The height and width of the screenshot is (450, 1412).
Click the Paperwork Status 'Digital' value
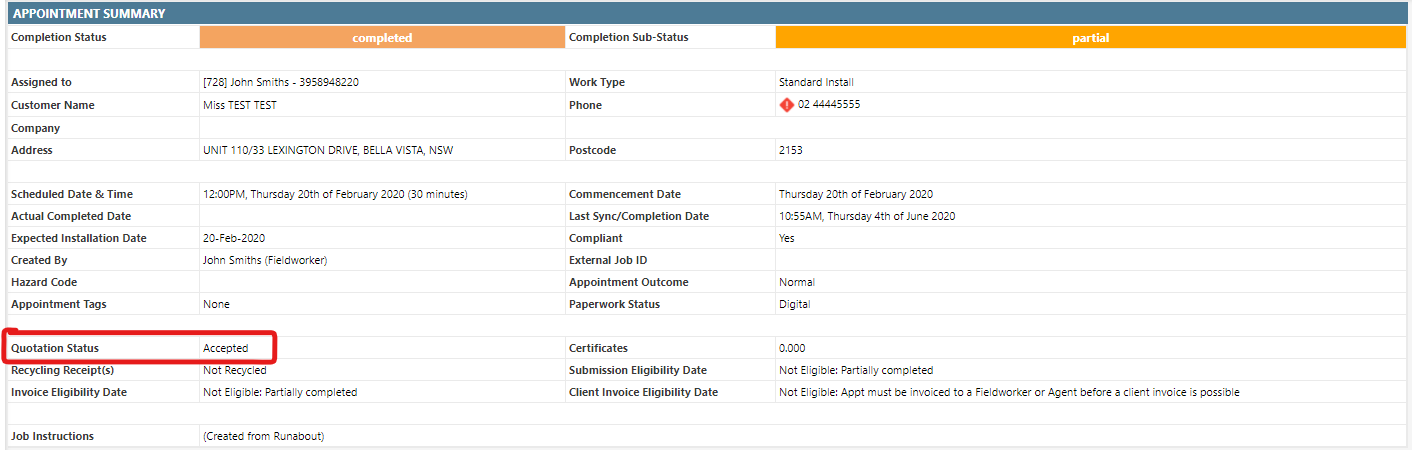[x=794, y=304]
